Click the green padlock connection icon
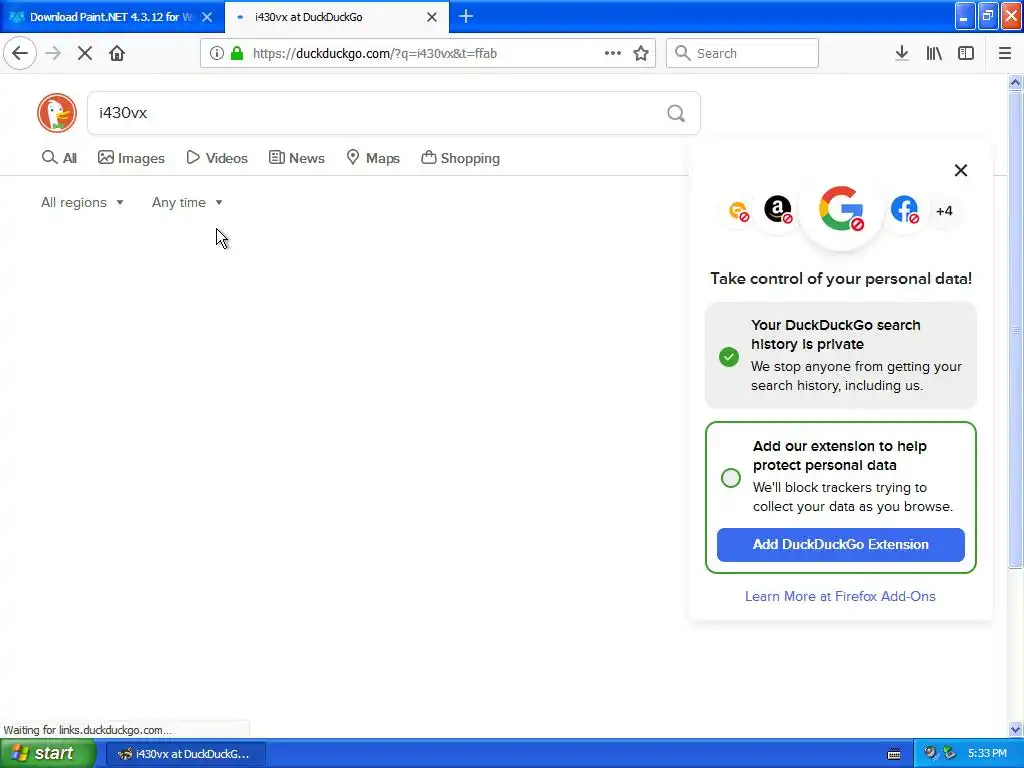Image resolution: width=1024 pixels, height=768 pixels. [x=237, y=53]
